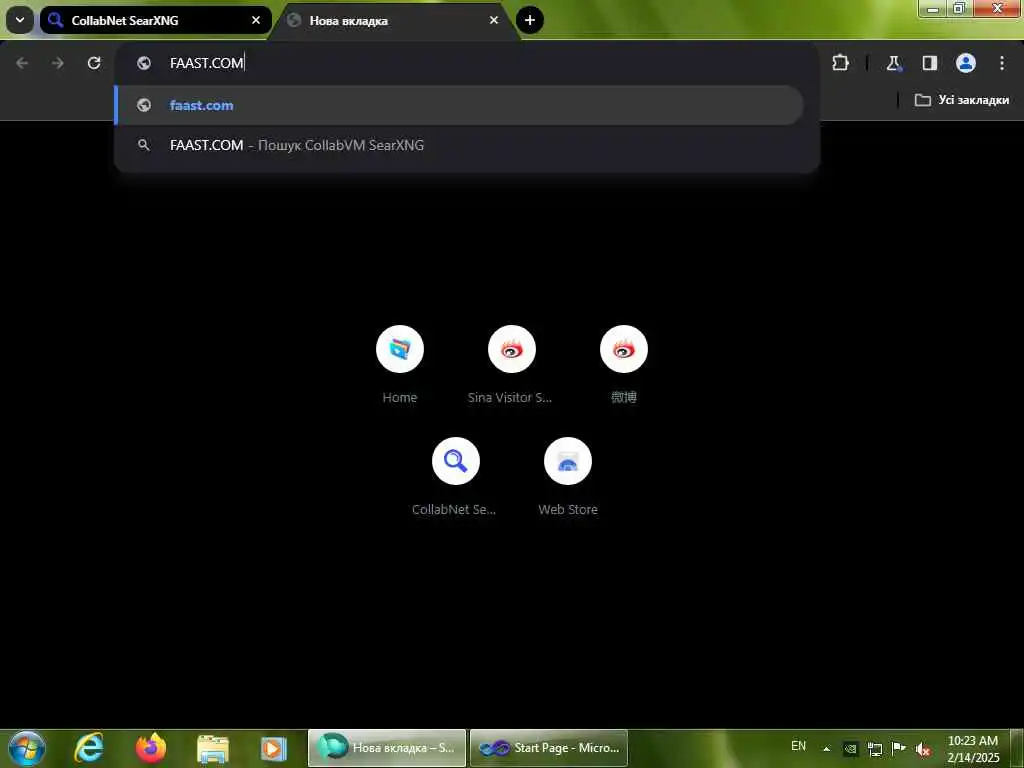Click the EN language indicator
1024x768 pixels.
798,746
